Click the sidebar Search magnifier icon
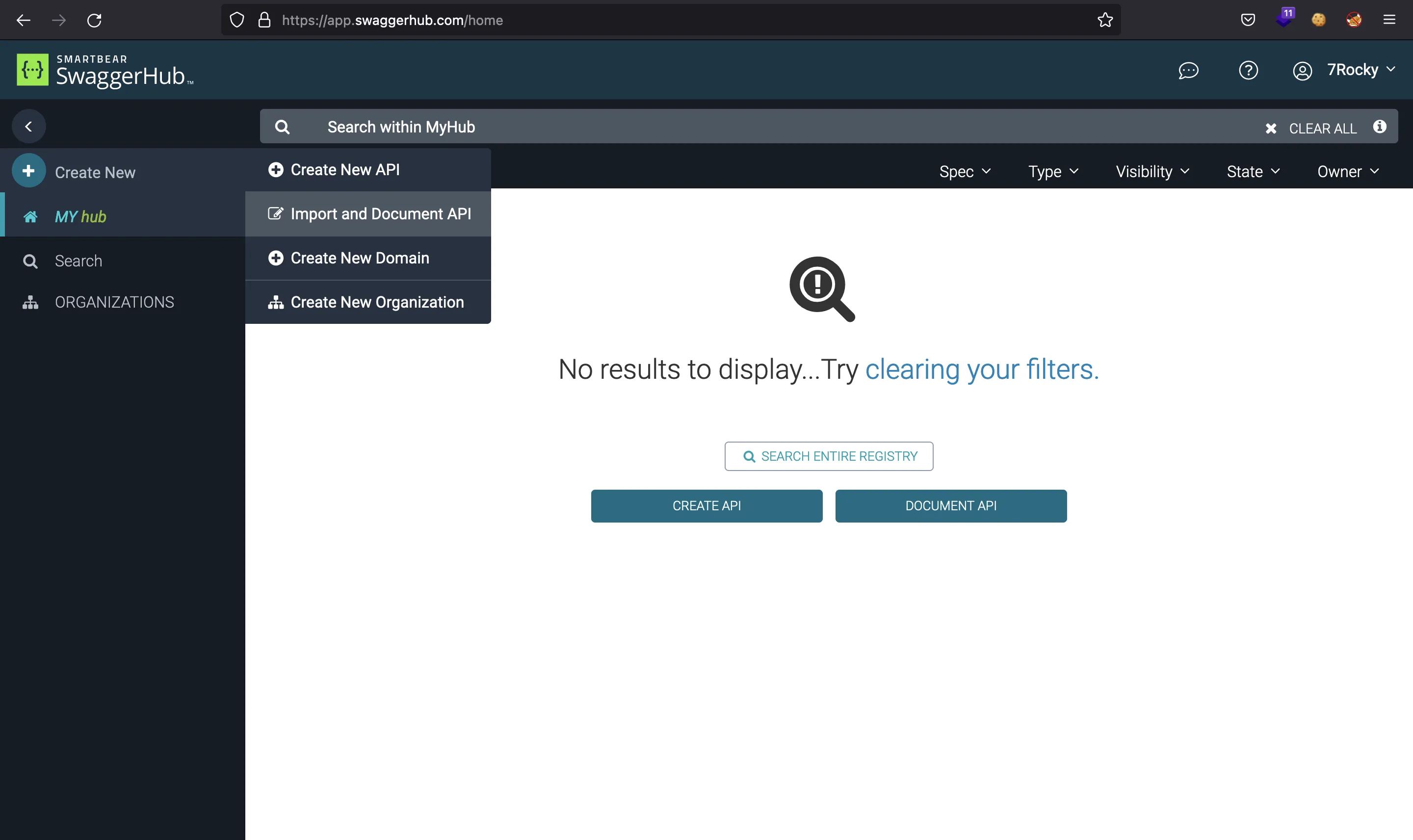 pyautogui.click(x=30, y=262)
